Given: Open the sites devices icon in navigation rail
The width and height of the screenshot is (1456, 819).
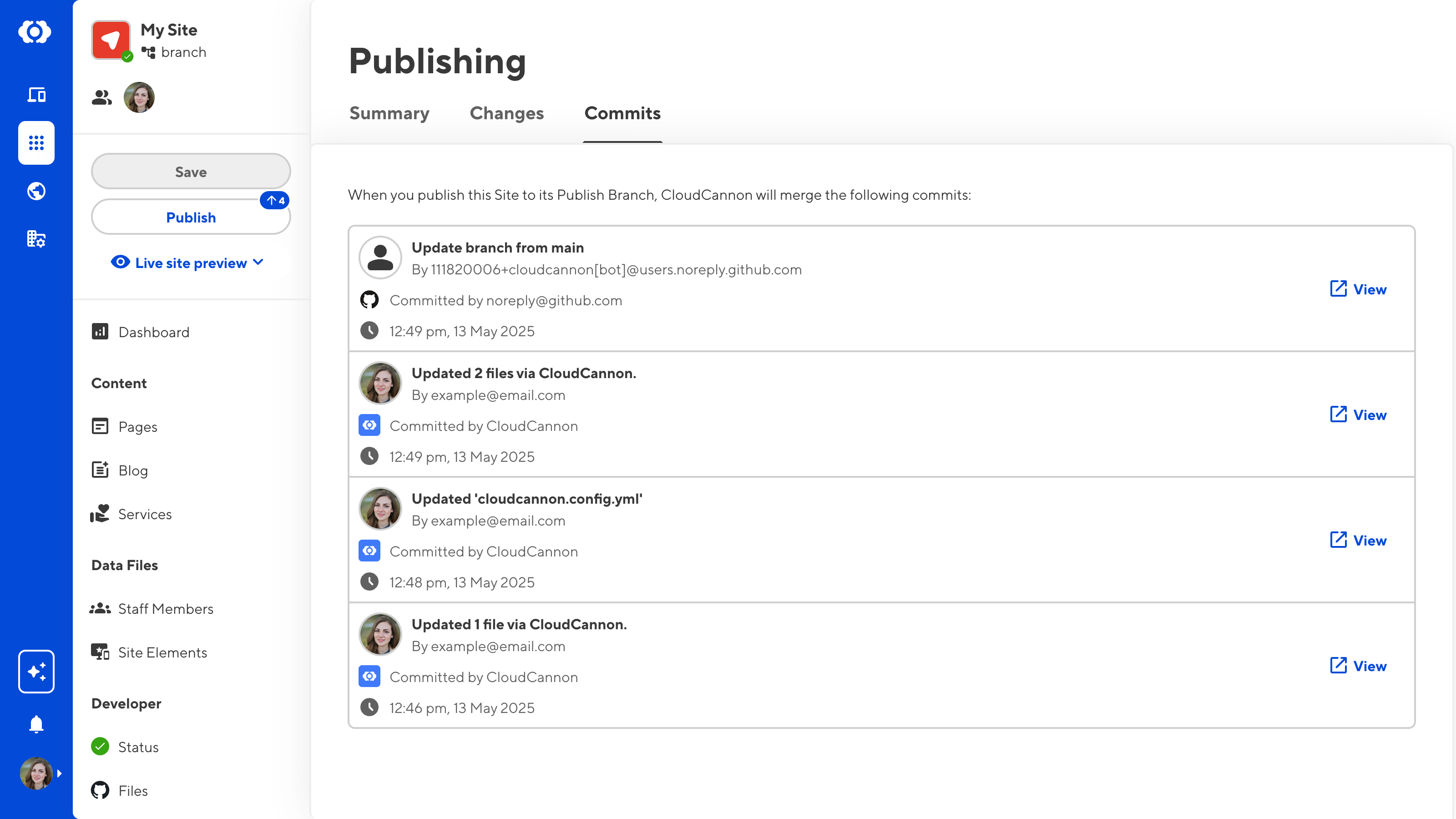Looking at the screenshot, I should 36,94.
